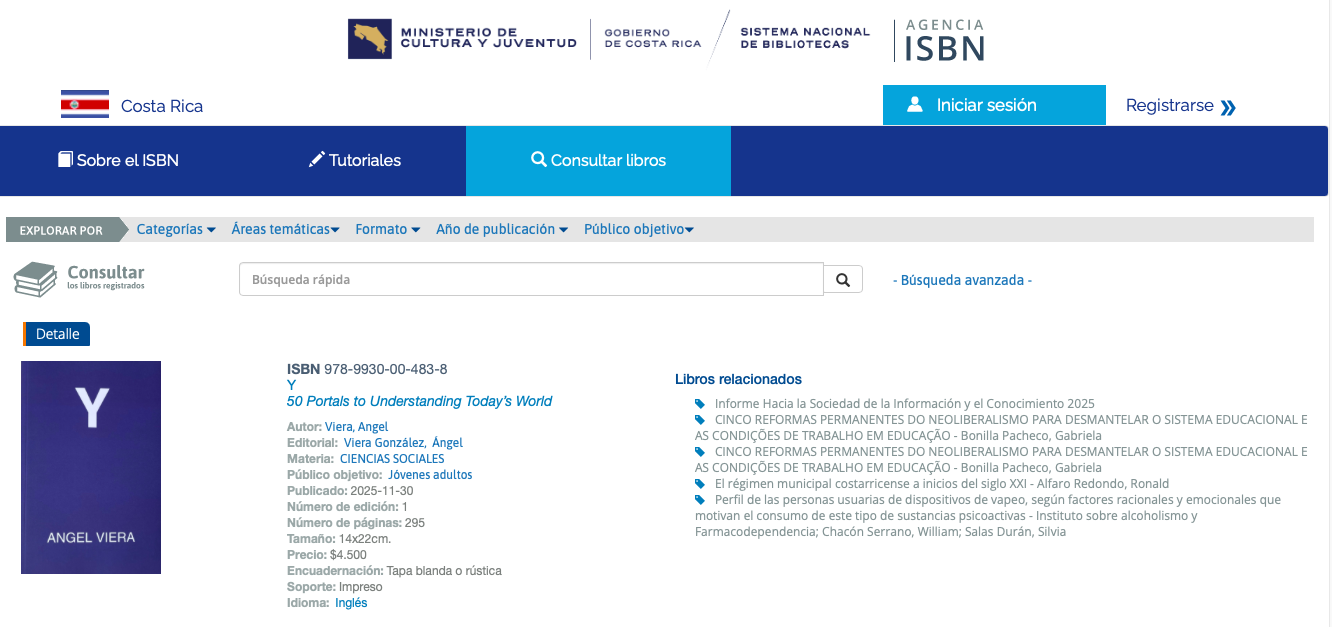The width and height of the screenshot is (1332, 627).
Task: Click the tag icon beside Informe Hacia la Sociedad
Action: click(700, 404)
